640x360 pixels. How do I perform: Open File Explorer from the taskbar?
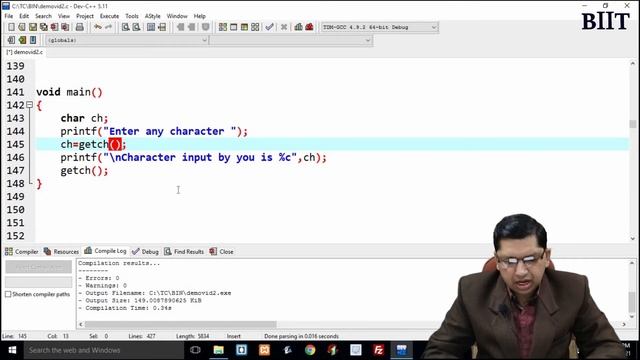point(219,350)
